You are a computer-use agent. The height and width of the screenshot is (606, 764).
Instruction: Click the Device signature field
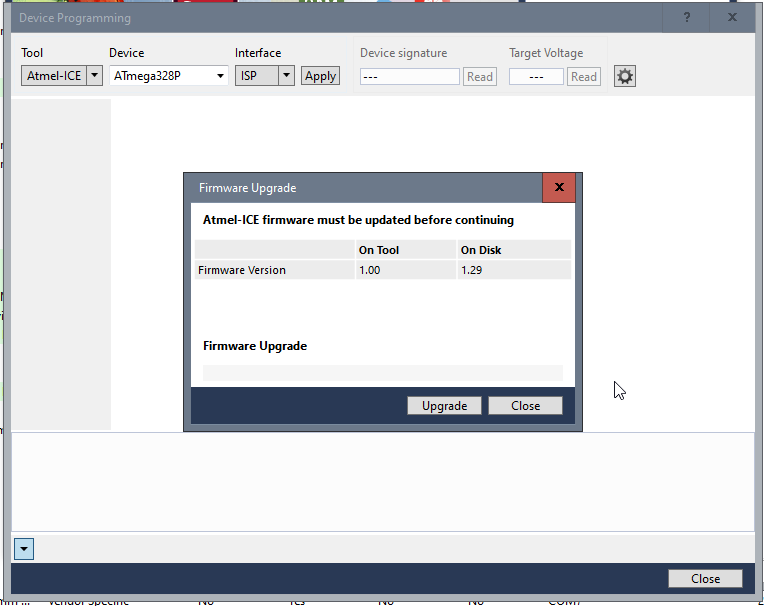[x=410, y=76]
